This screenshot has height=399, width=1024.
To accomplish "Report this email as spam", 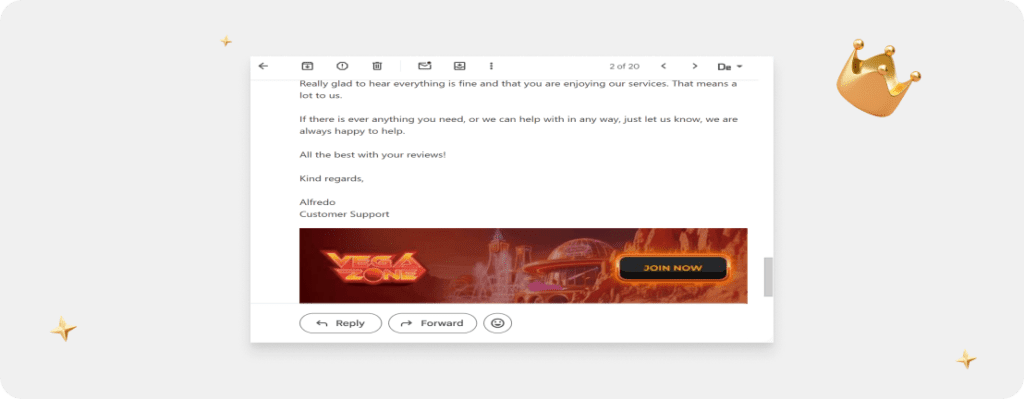I will click(342, 66).
